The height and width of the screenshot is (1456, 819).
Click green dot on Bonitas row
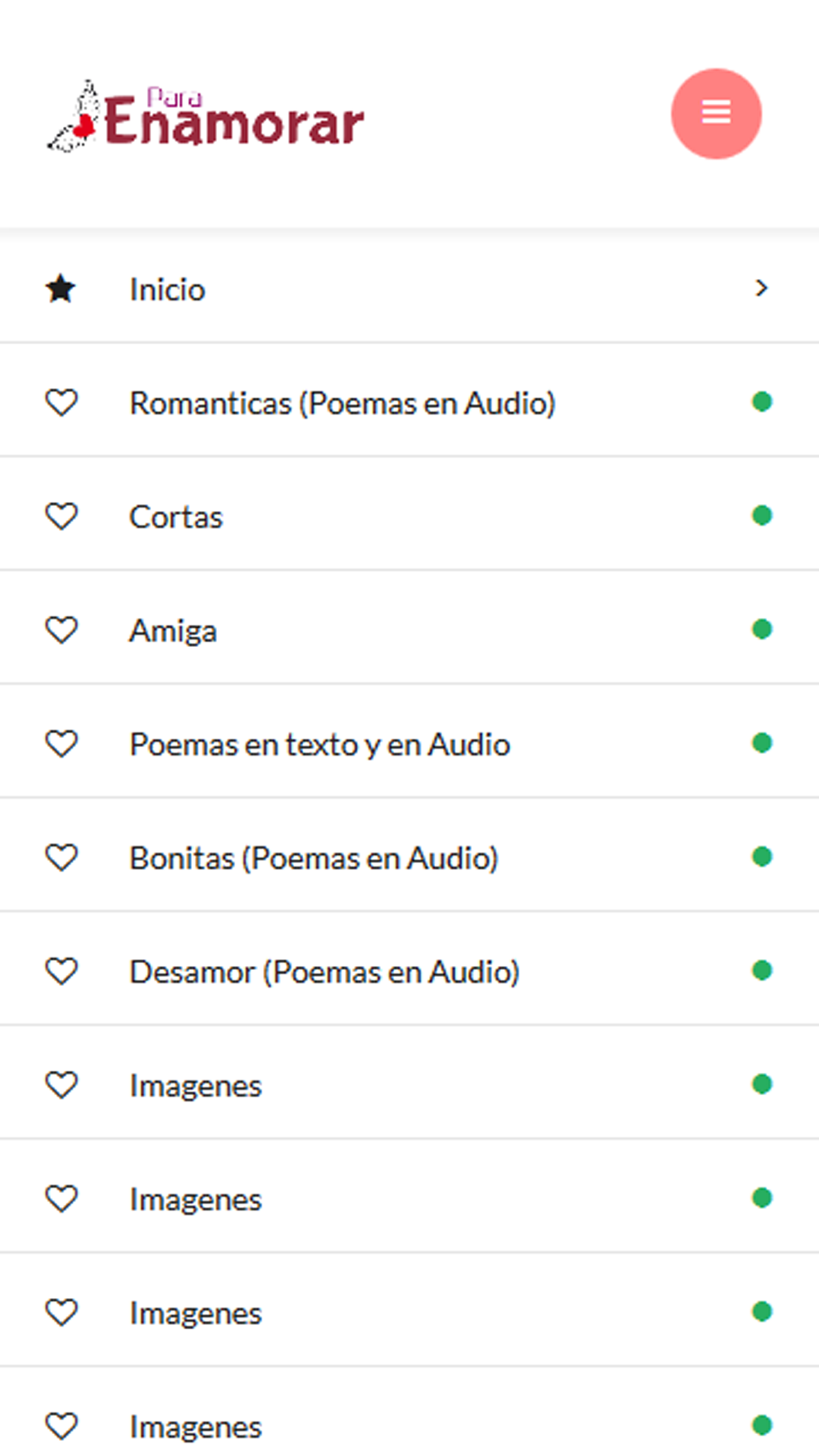(x=762, y=857)
